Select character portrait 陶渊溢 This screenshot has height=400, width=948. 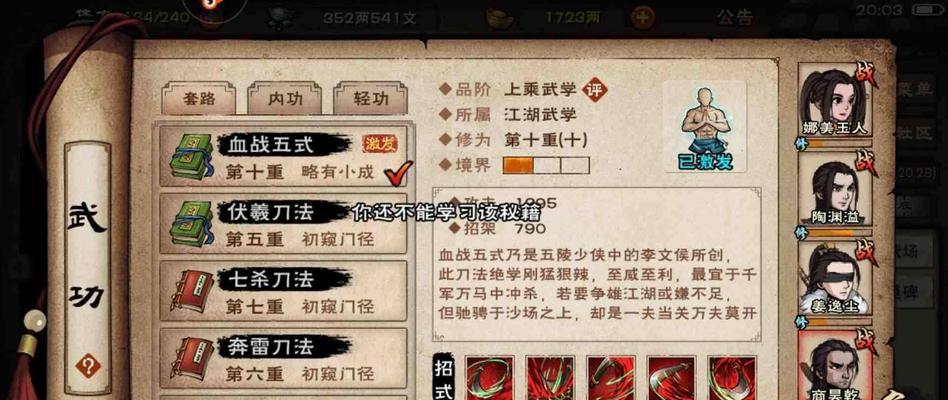(834, 190)
